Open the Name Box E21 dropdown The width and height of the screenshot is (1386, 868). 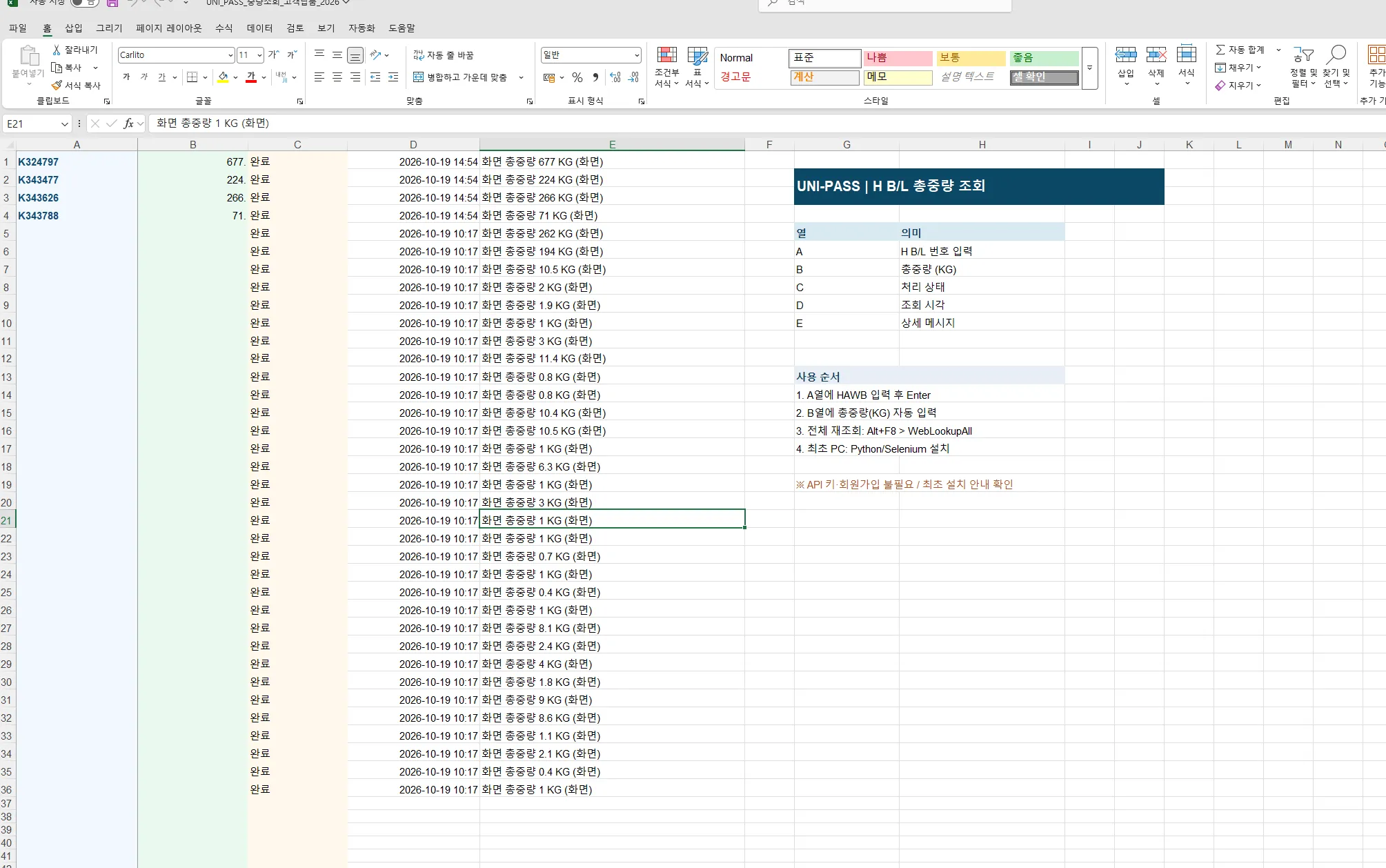click(64, 124)
